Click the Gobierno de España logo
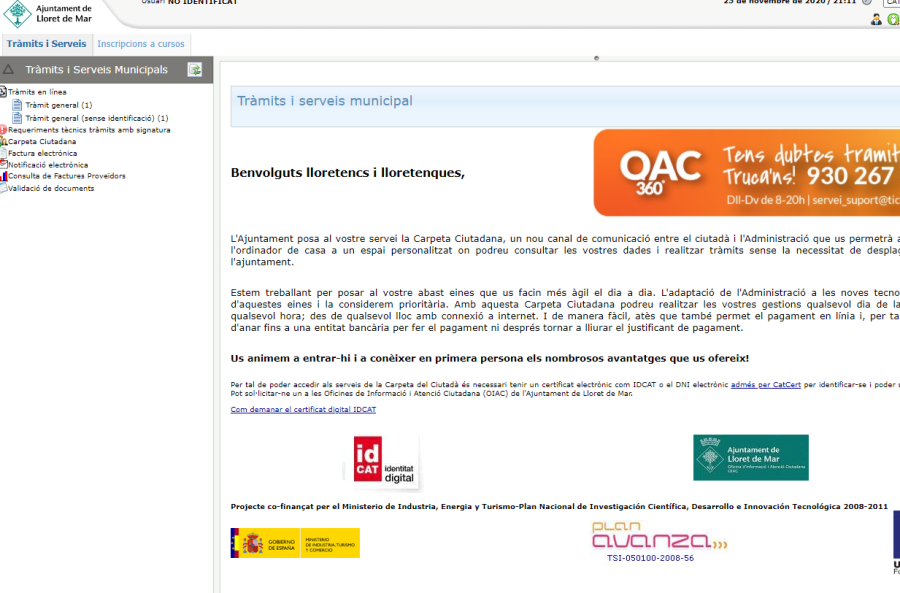 coord(265,543)
